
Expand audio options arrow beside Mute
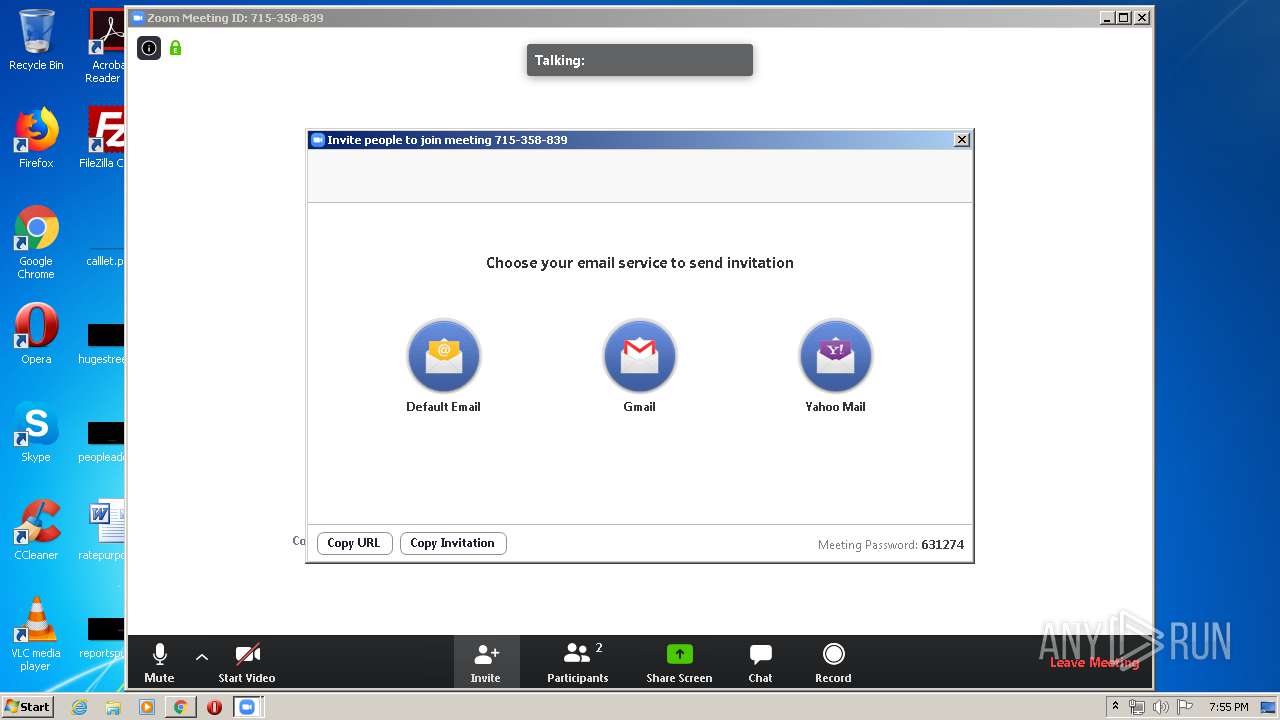202,657
